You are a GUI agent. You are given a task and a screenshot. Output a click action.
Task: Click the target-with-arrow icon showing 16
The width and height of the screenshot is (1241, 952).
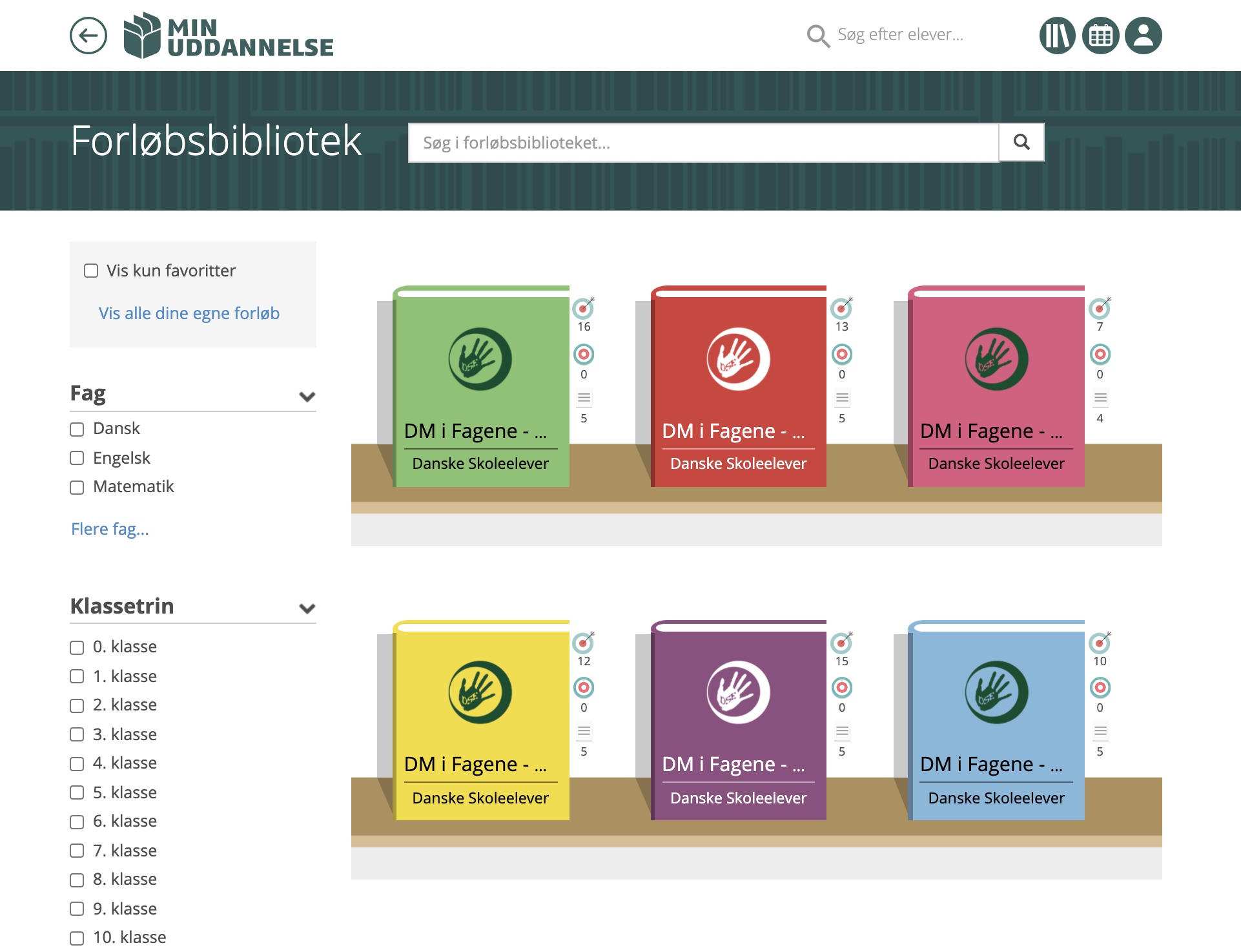point(584,307)
